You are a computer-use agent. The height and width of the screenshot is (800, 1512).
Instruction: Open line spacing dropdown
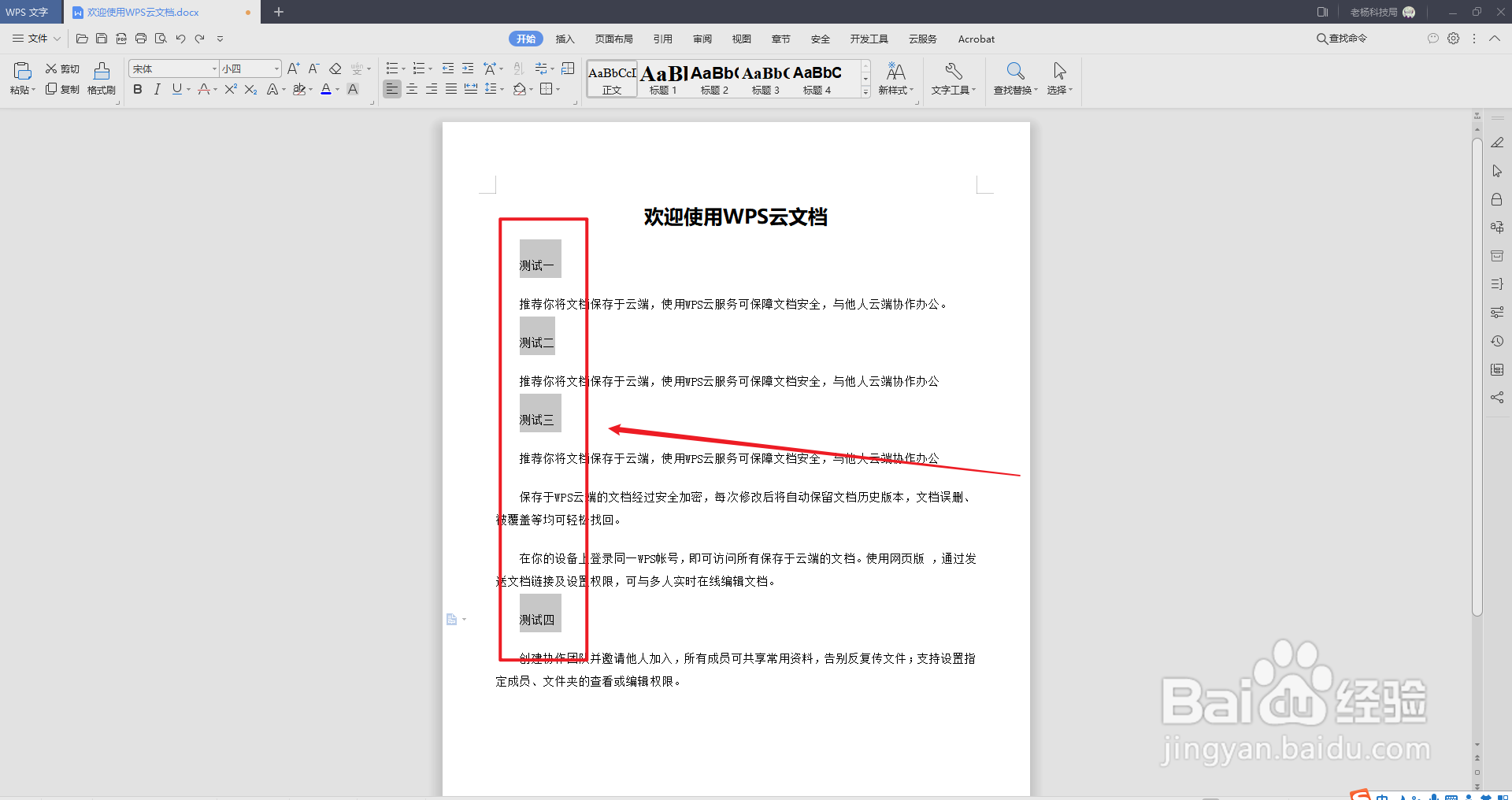pyautogui.click(x=502, y=90)
